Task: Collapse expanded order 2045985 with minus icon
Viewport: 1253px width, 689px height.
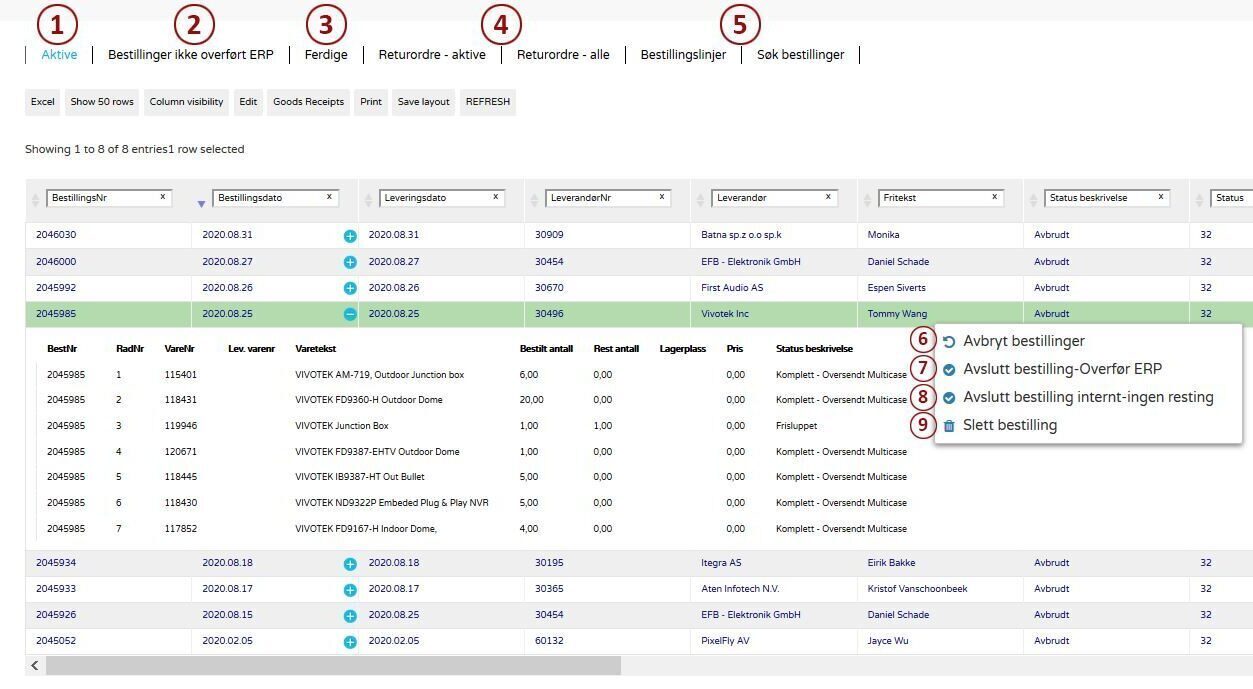Action: tap(350, 314)
